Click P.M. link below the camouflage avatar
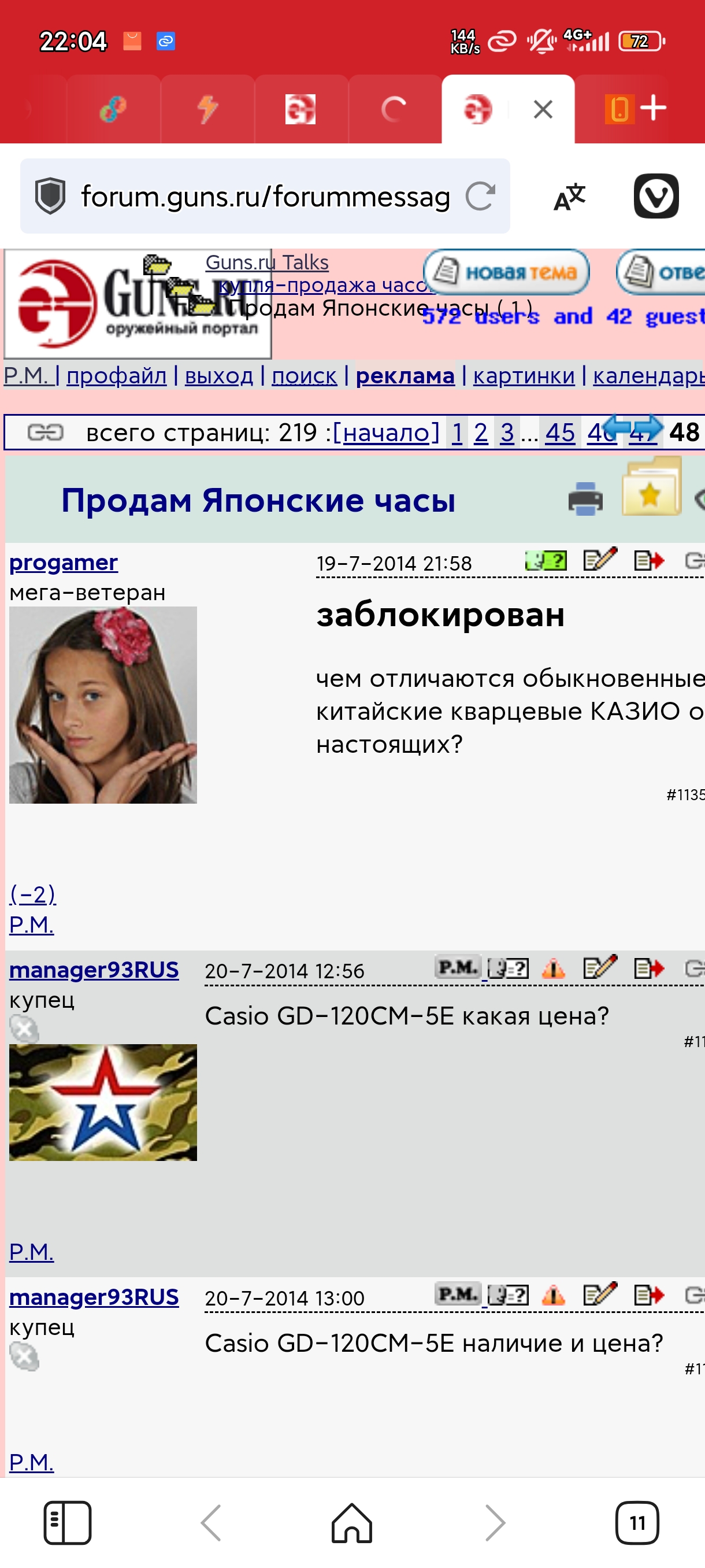Image resolution: width=705 pixels, height=1568 pixels. click(32, 1252)
